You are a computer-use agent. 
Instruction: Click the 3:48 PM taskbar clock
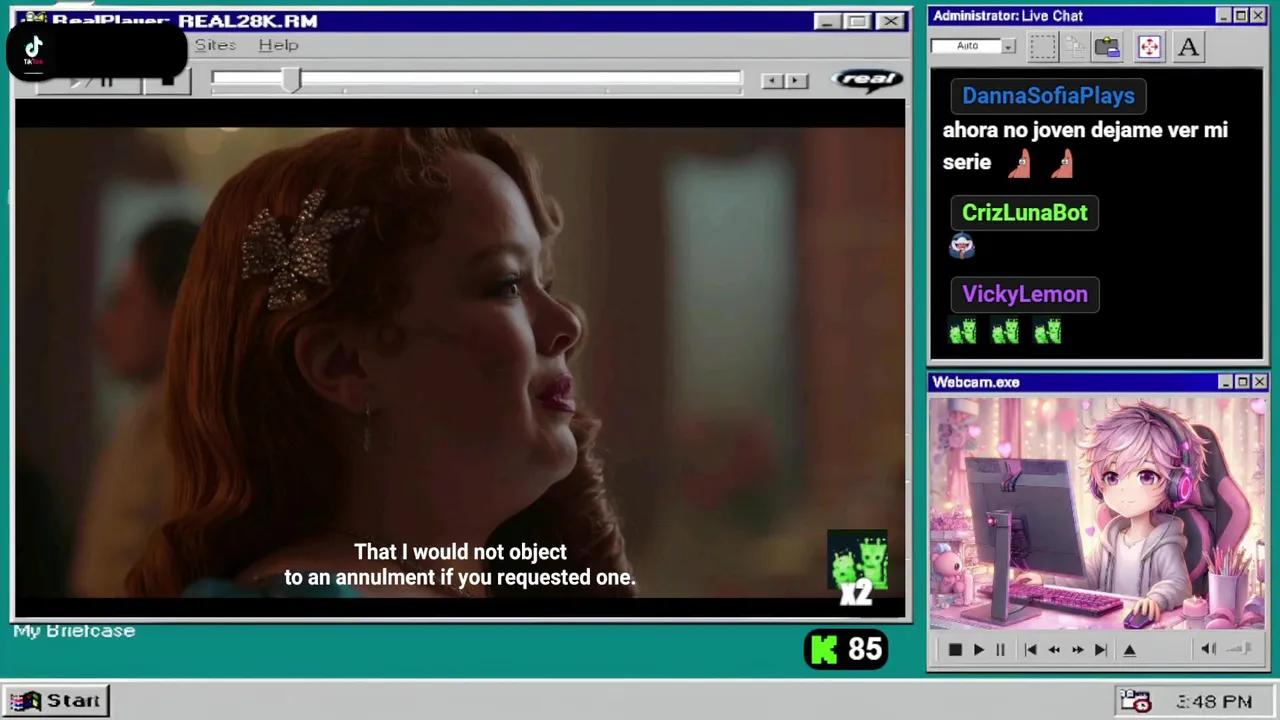(1214, 702)
